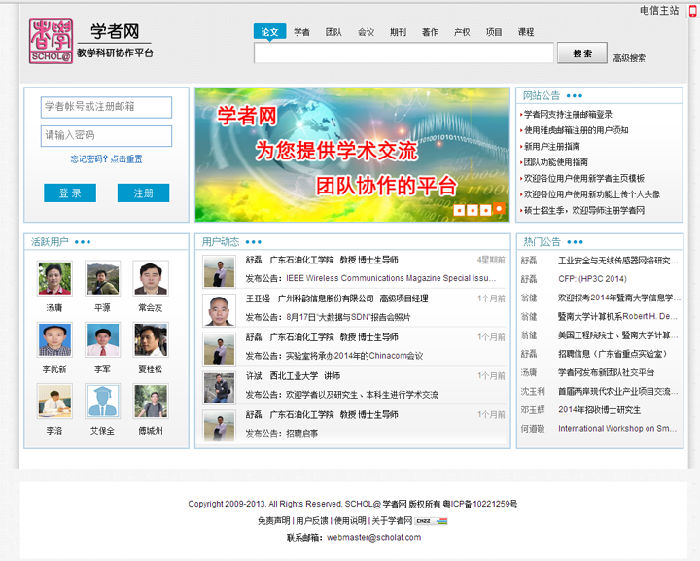Open announcement 硕士招生季,欢迎导师注册学者网
Image resolution: width=700 pixels, height=561 pixels.
tap(584, 210)
